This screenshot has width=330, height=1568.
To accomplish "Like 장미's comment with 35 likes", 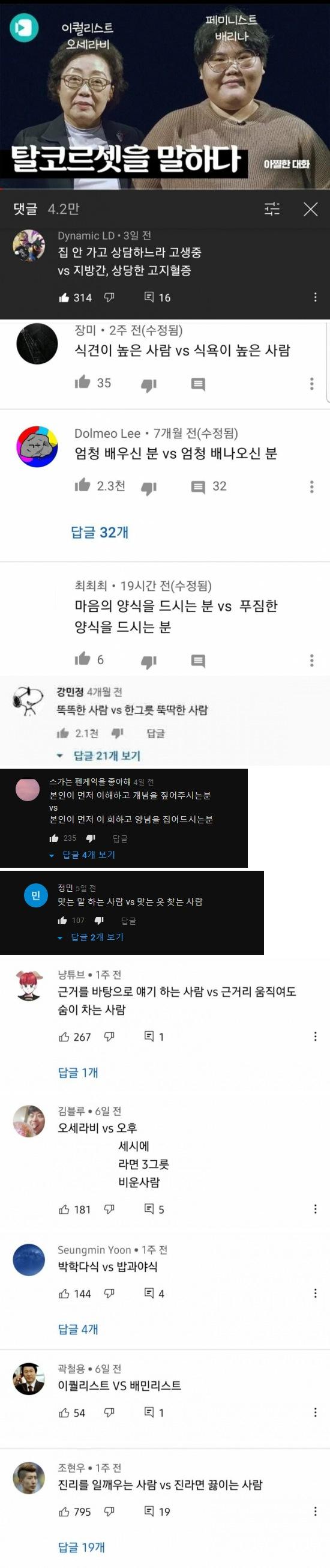I will [x=82, y=383].
